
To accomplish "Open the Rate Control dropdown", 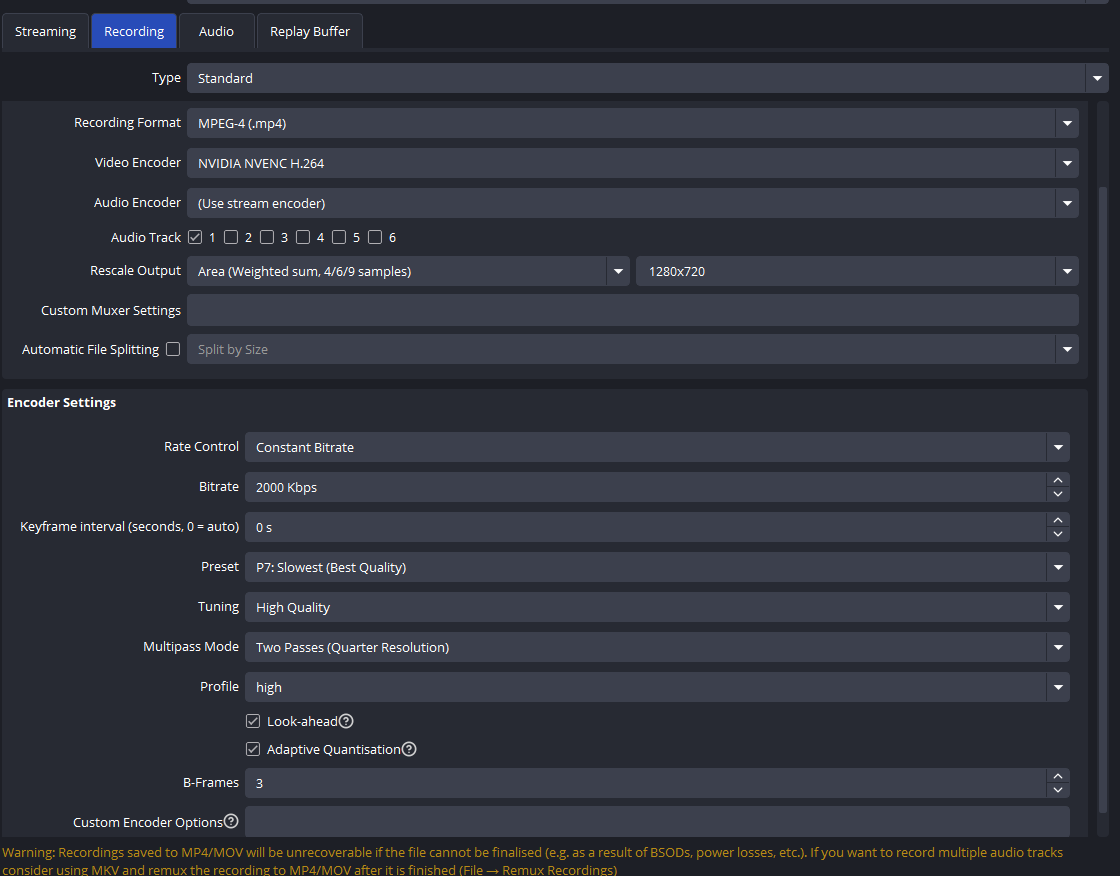I will point(657,447).
